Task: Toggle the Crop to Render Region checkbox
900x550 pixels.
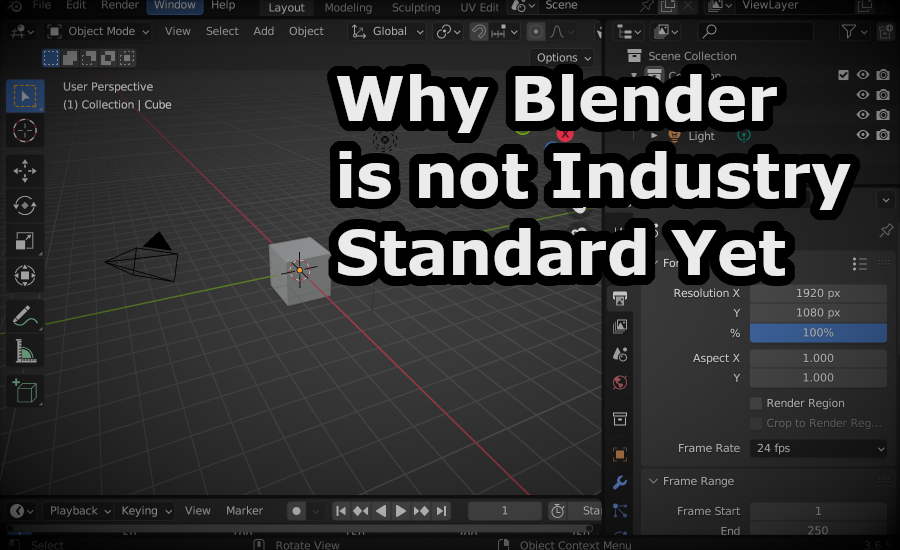Action: tap(757, 423)
